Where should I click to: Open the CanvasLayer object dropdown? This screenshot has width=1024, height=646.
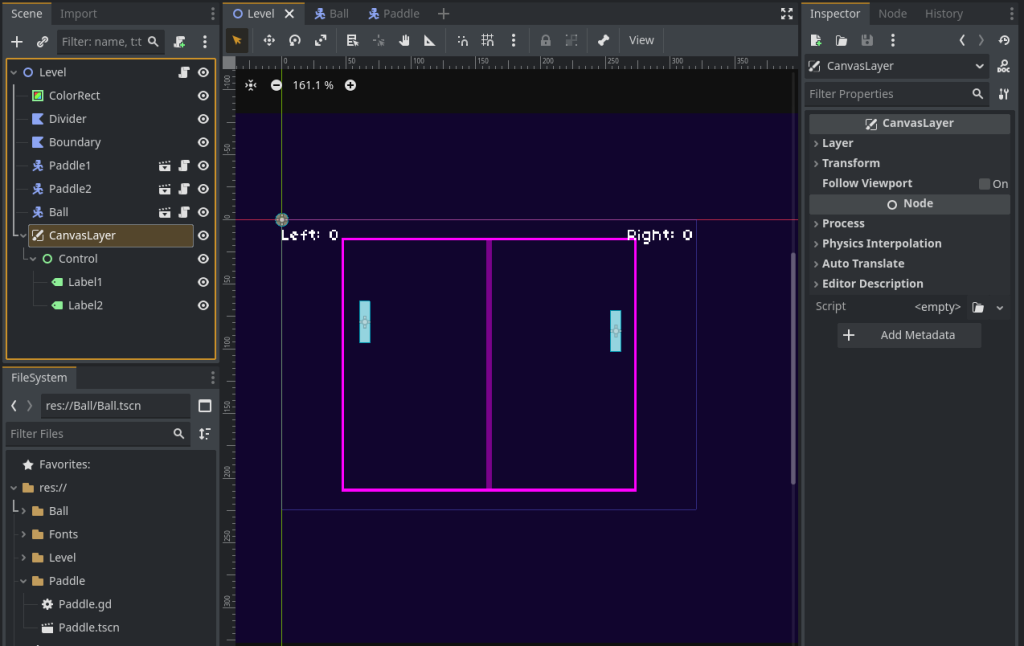[x=979, y=66]
